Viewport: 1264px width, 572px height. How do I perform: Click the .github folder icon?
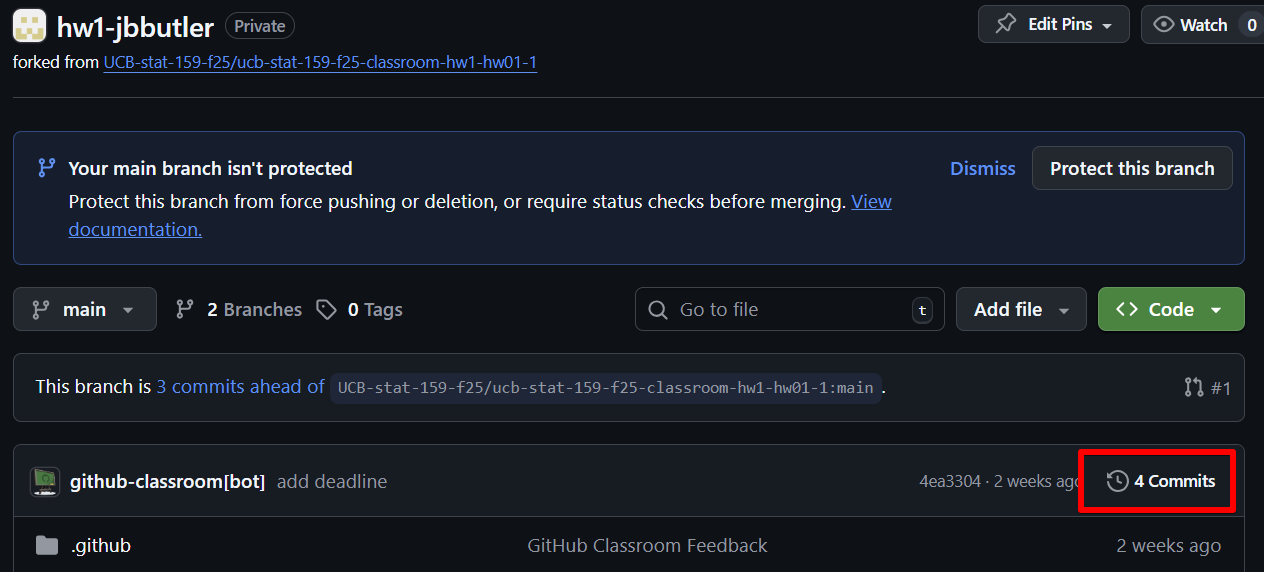click(x=47, y=546)
